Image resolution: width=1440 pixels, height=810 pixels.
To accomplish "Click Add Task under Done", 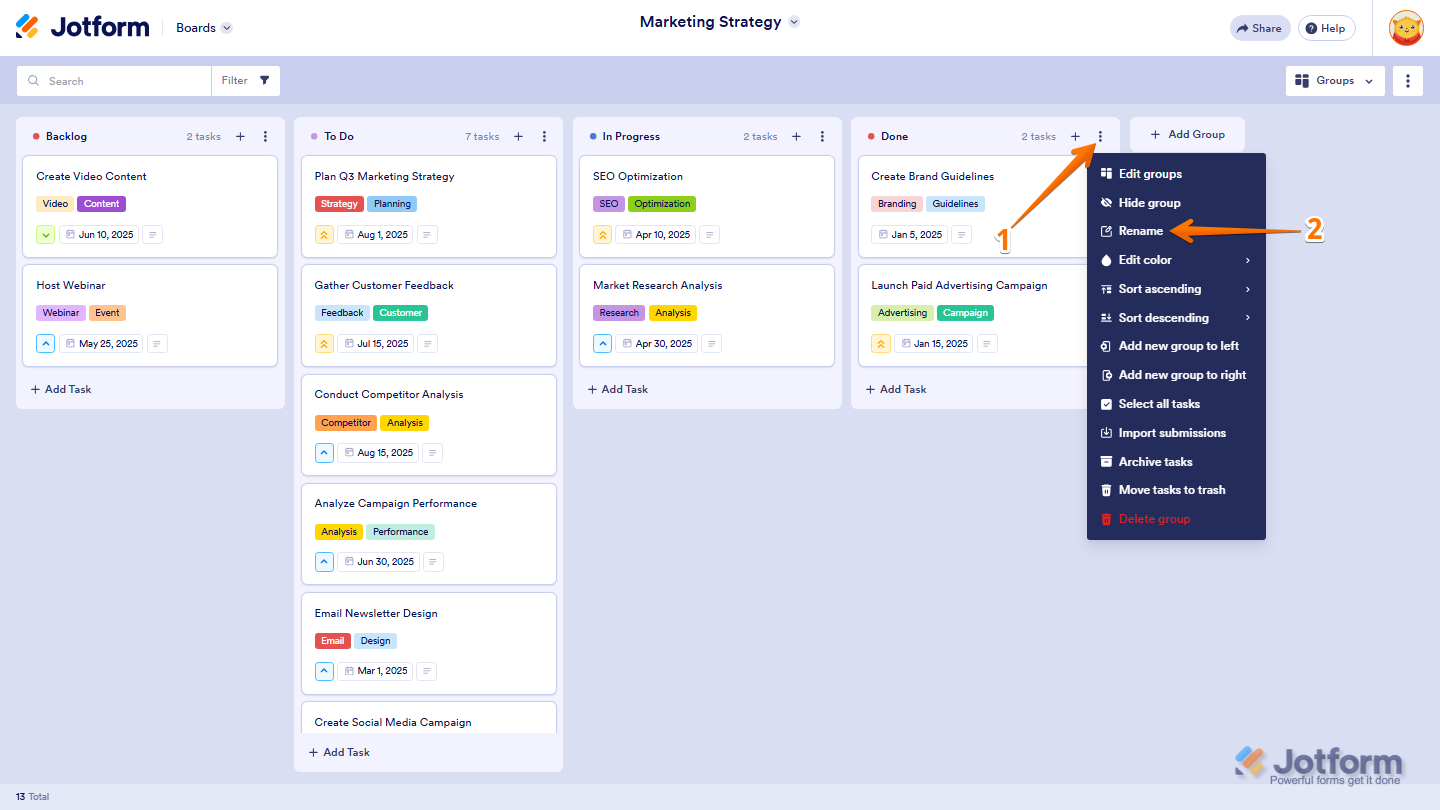I will tap(895, 389).
